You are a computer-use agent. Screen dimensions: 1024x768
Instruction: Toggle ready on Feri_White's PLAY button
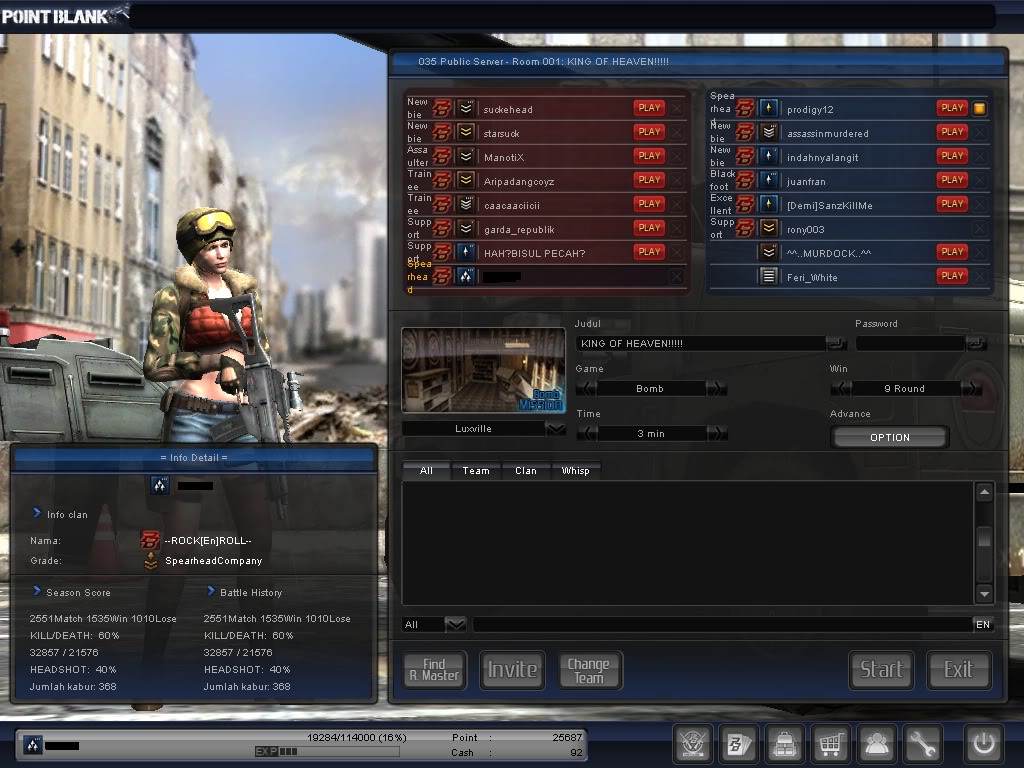click(951, 276)
